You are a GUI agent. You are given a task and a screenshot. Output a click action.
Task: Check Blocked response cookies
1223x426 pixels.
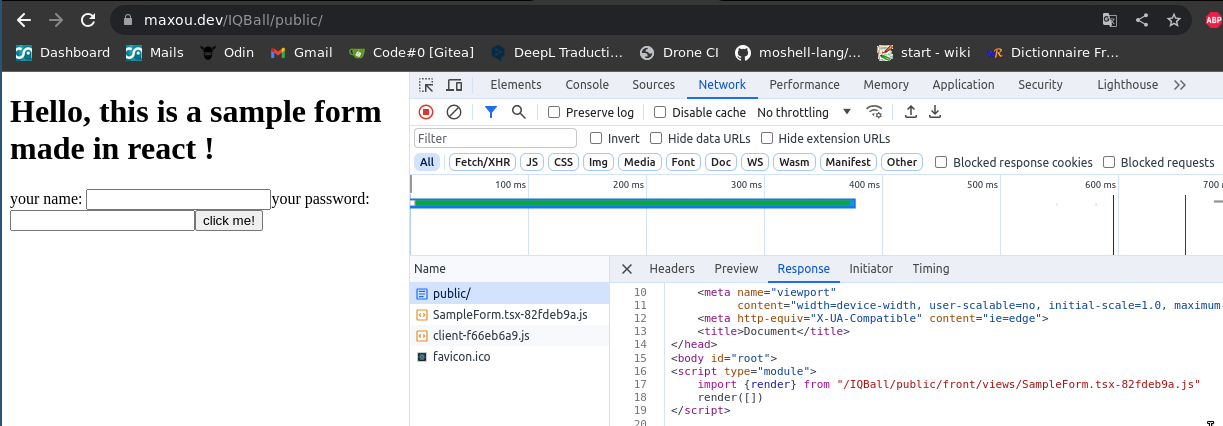point(941,162)
